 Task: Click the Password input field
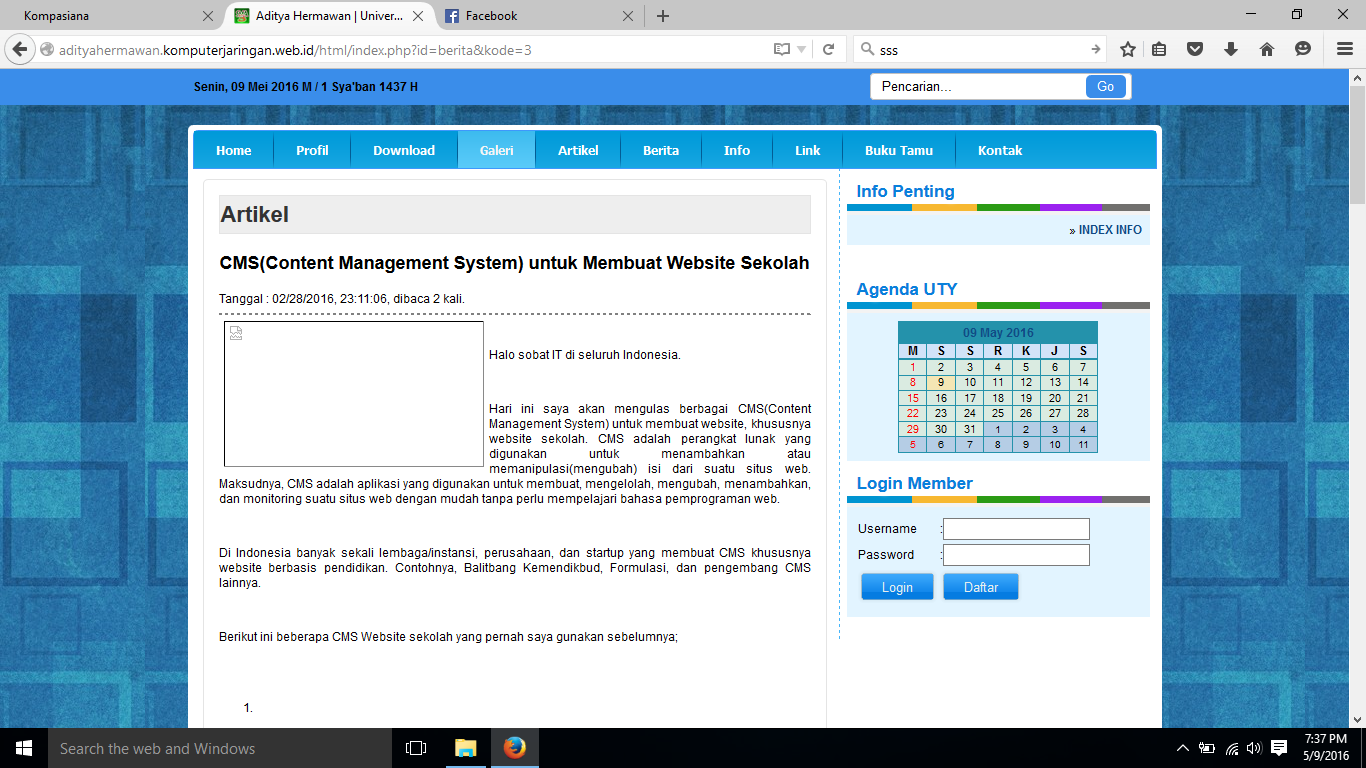pyautogui.click(x=1016, y=555)
